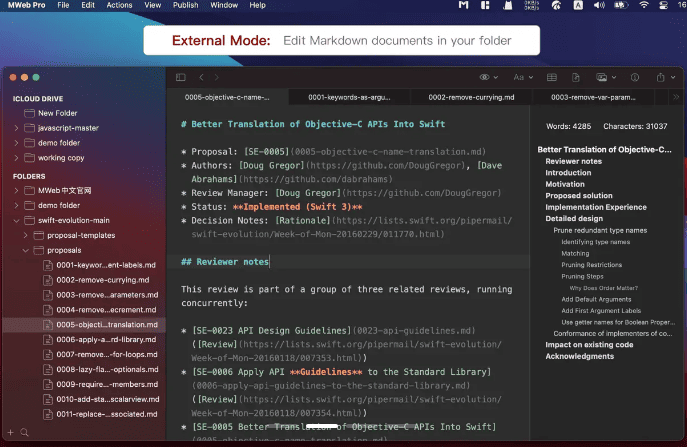Jump to Detailed design outline entry

(x=574, y=218)
